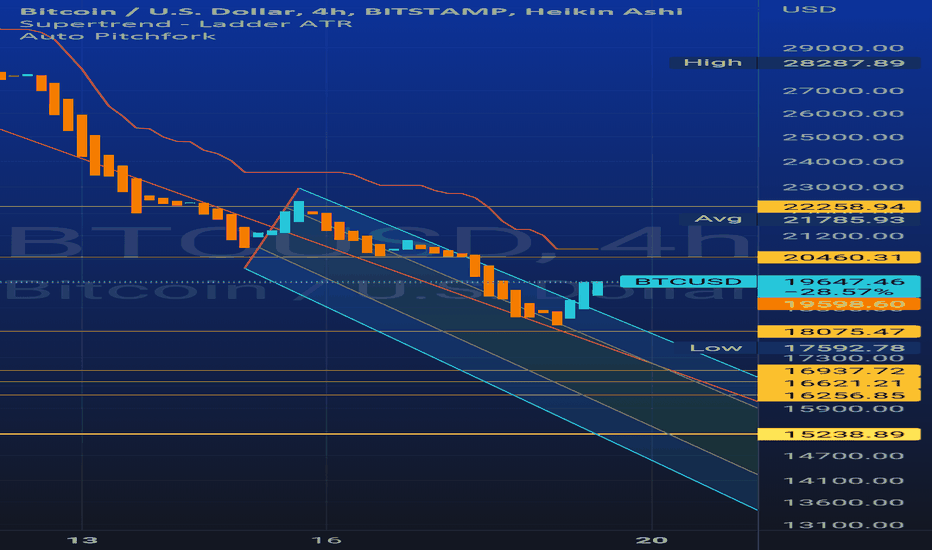Select the 16256.85 level label
This screenshot has width=932, height=550.
pyautogui.click(x=839, y=396)
